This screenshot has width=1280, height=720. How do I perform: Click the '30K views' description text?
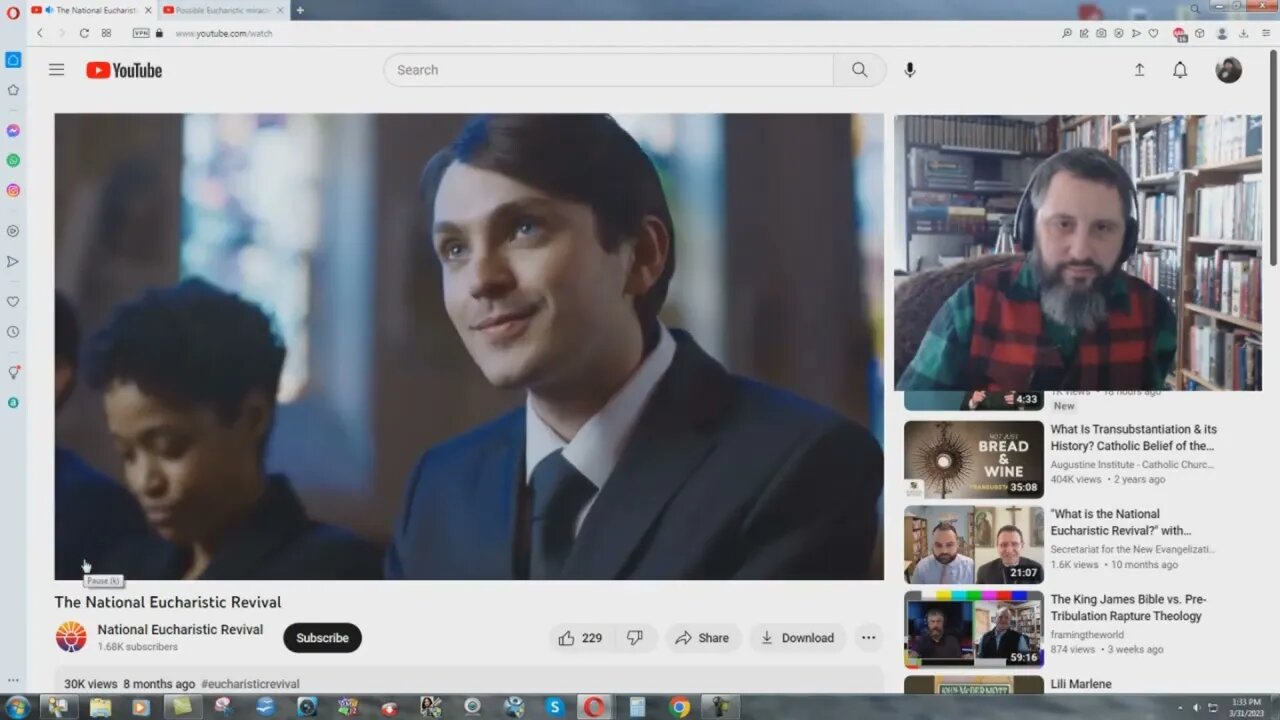tap(91, 684)
